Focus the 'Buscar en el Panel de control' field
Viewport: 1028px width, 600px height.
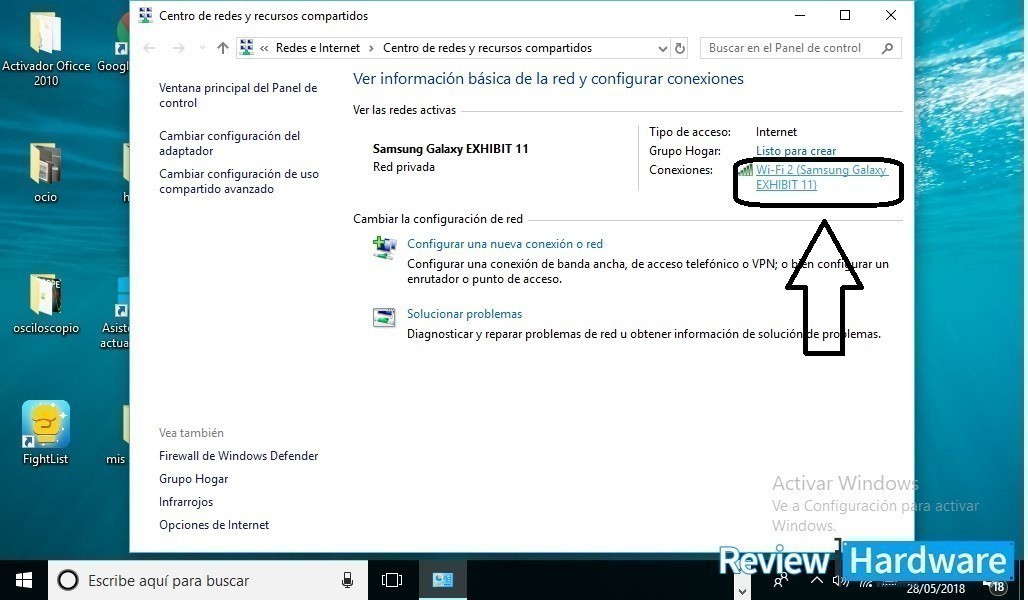coord(801,48)
